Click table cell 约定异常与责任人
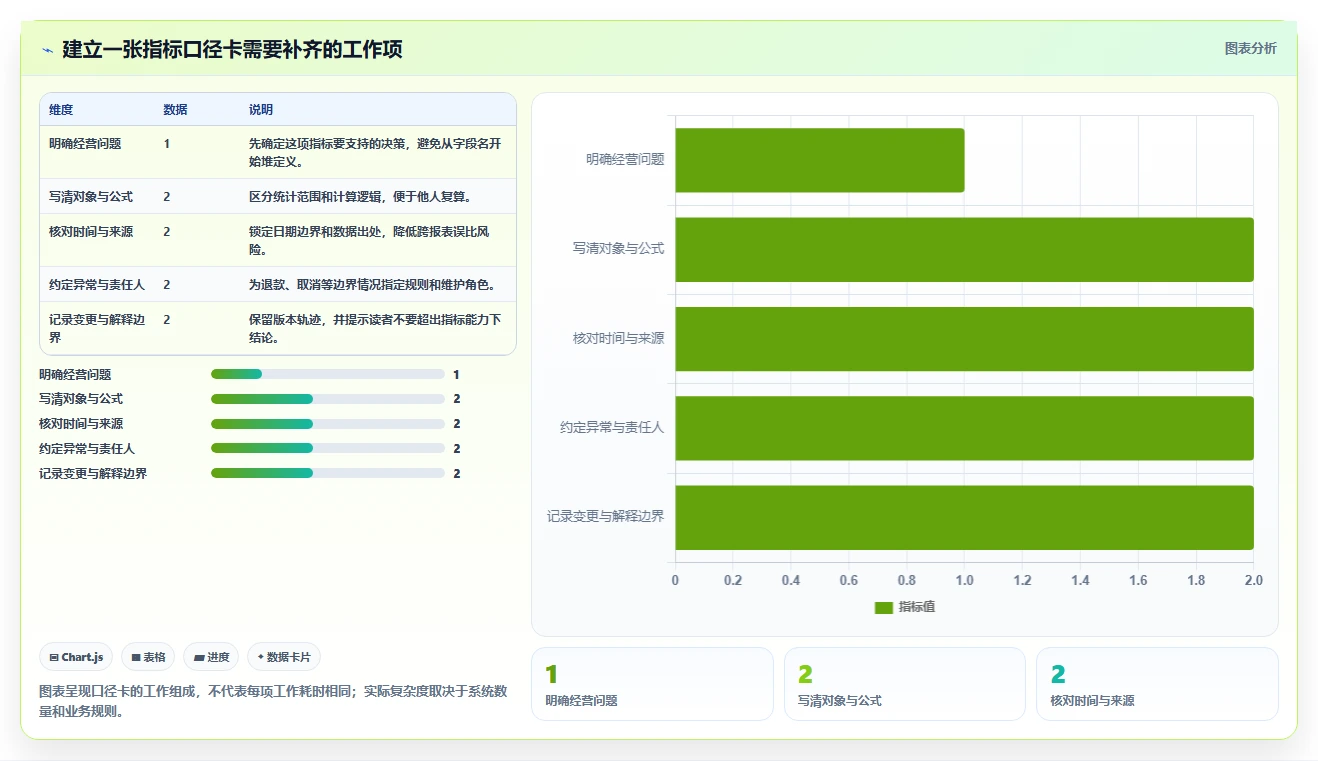Screen dimensions: 1318x761 point(97,285)
